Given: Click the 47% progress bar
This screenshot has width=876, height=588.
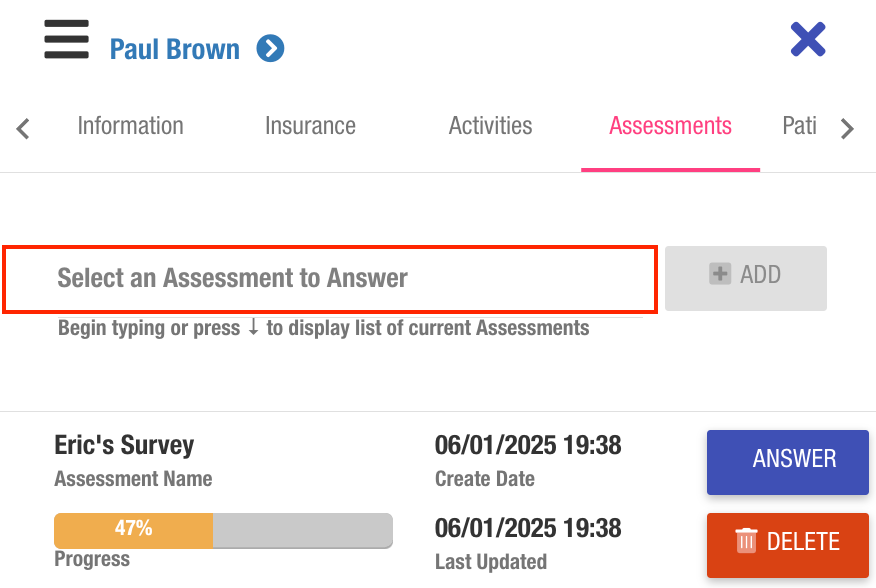Looking at the screenshot, I should pyautogui.click(x=223, y=529).
